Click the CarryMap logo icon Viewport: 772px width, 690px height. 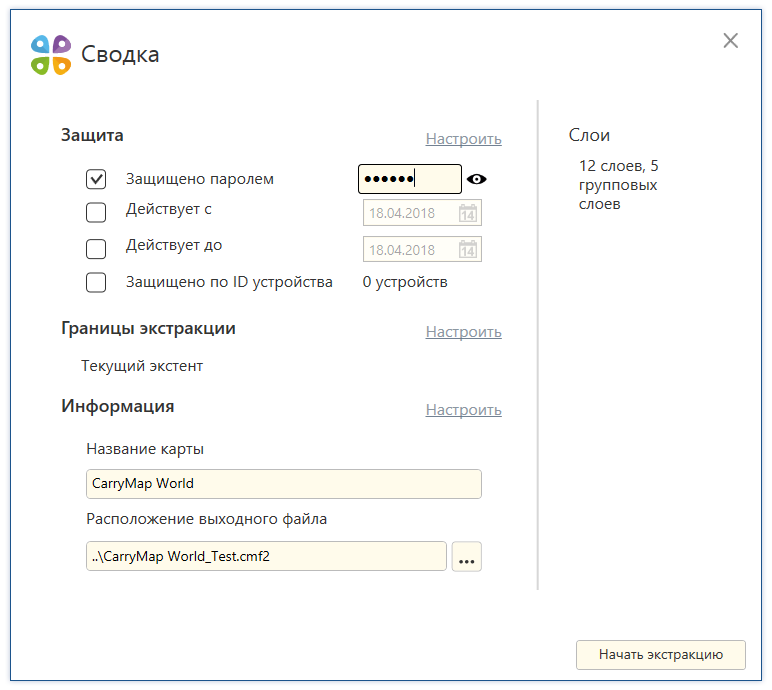pyautogui.click(x=51, y=55)
